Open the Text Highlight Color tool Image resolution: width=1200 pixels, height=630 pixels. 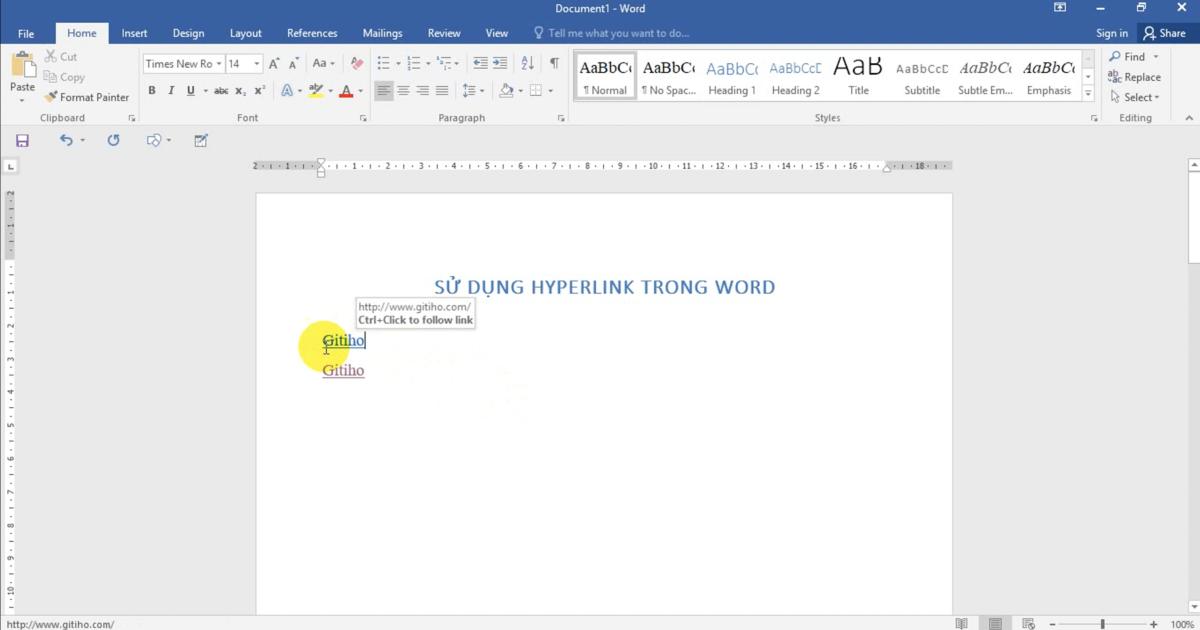(317, 90)
